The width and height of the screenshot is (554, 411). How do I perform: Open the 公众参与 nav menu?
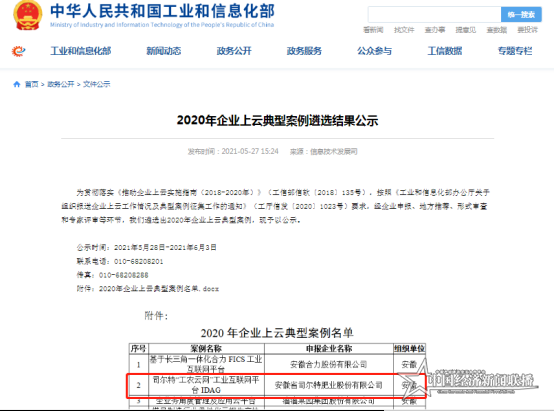point(375,51)
